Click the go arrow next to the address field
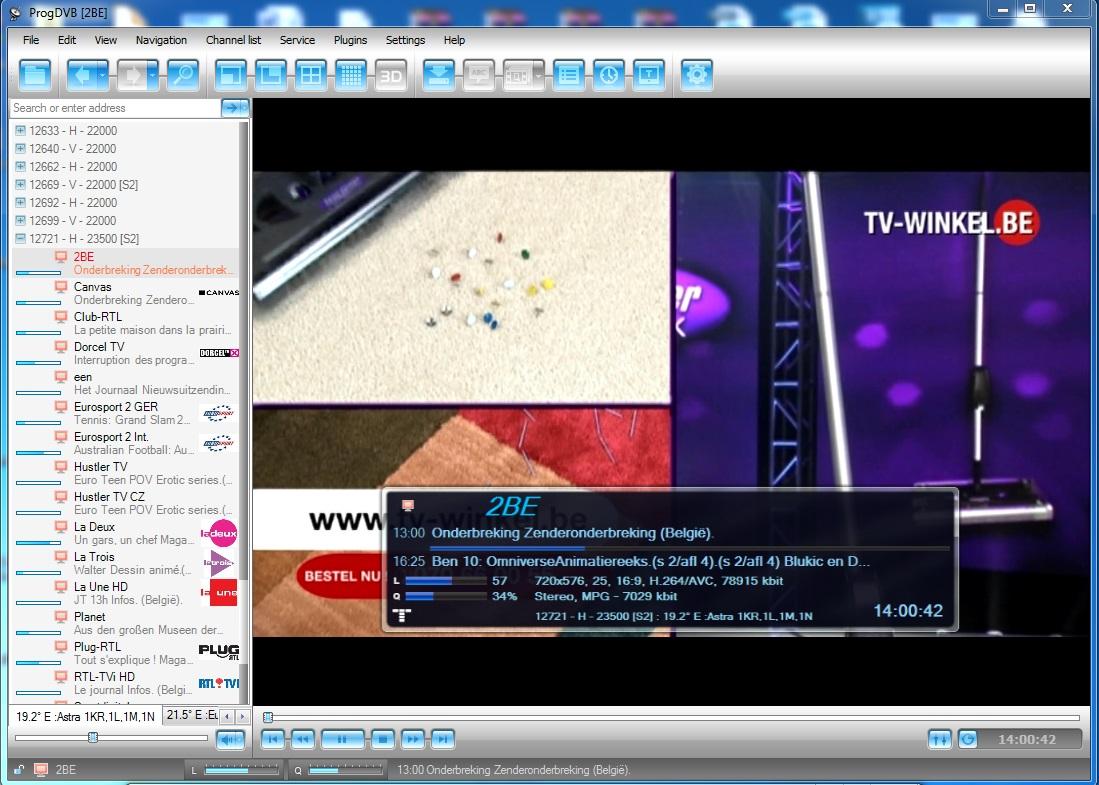Image resolution: width=1099 pixels, height=785 pixels. tap(235, 108)
